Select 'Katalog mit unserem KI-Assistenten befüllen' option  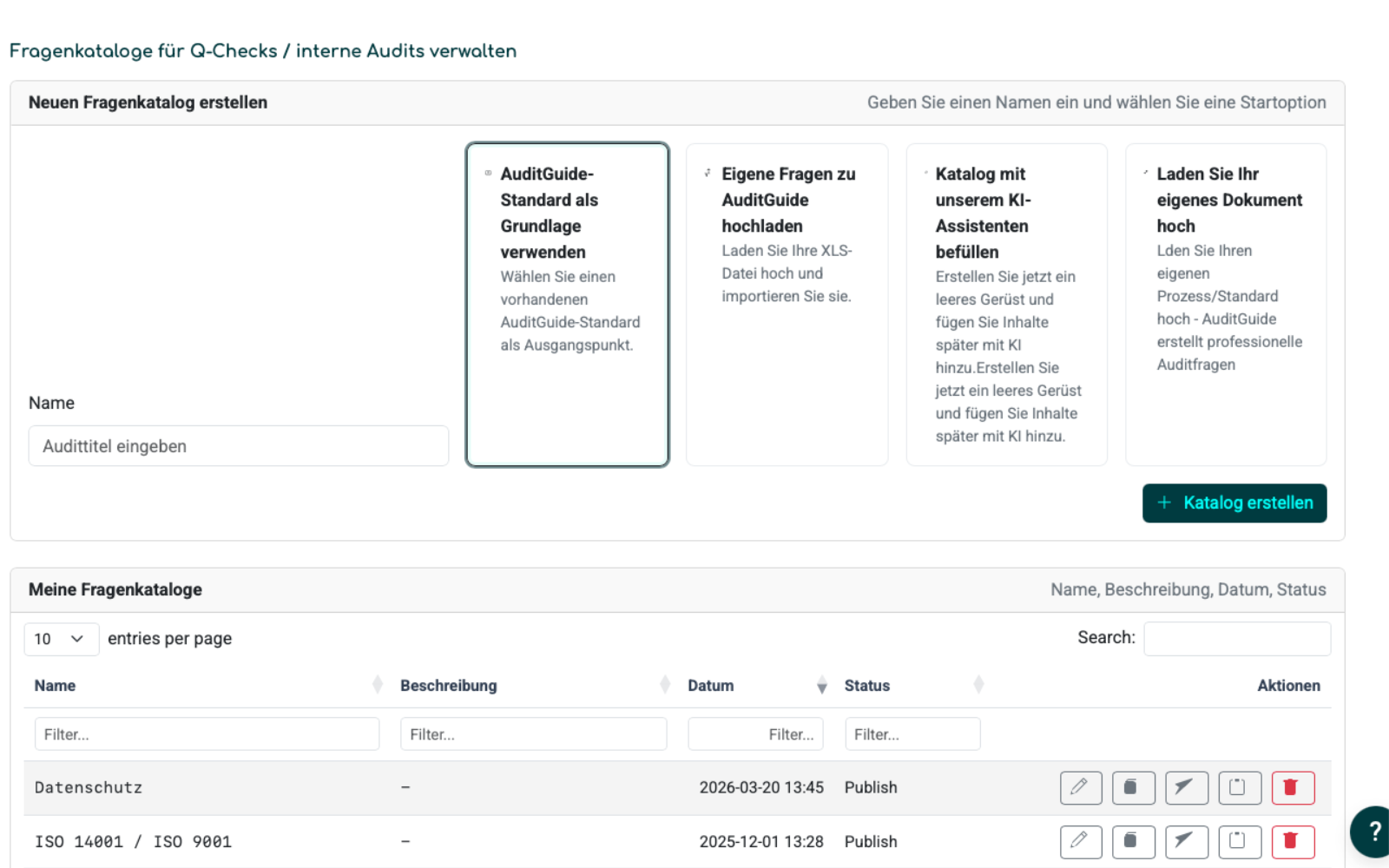tap(1006, 305)
